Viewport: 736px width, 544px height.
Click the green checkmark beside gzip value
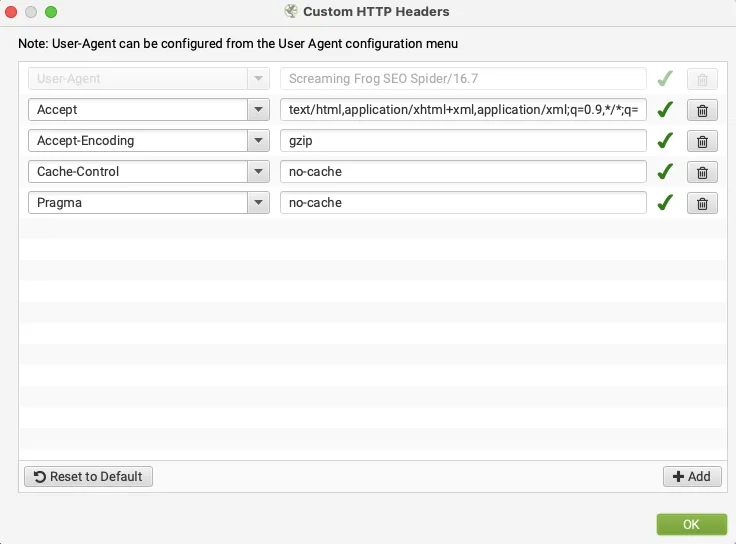(665, 140)
